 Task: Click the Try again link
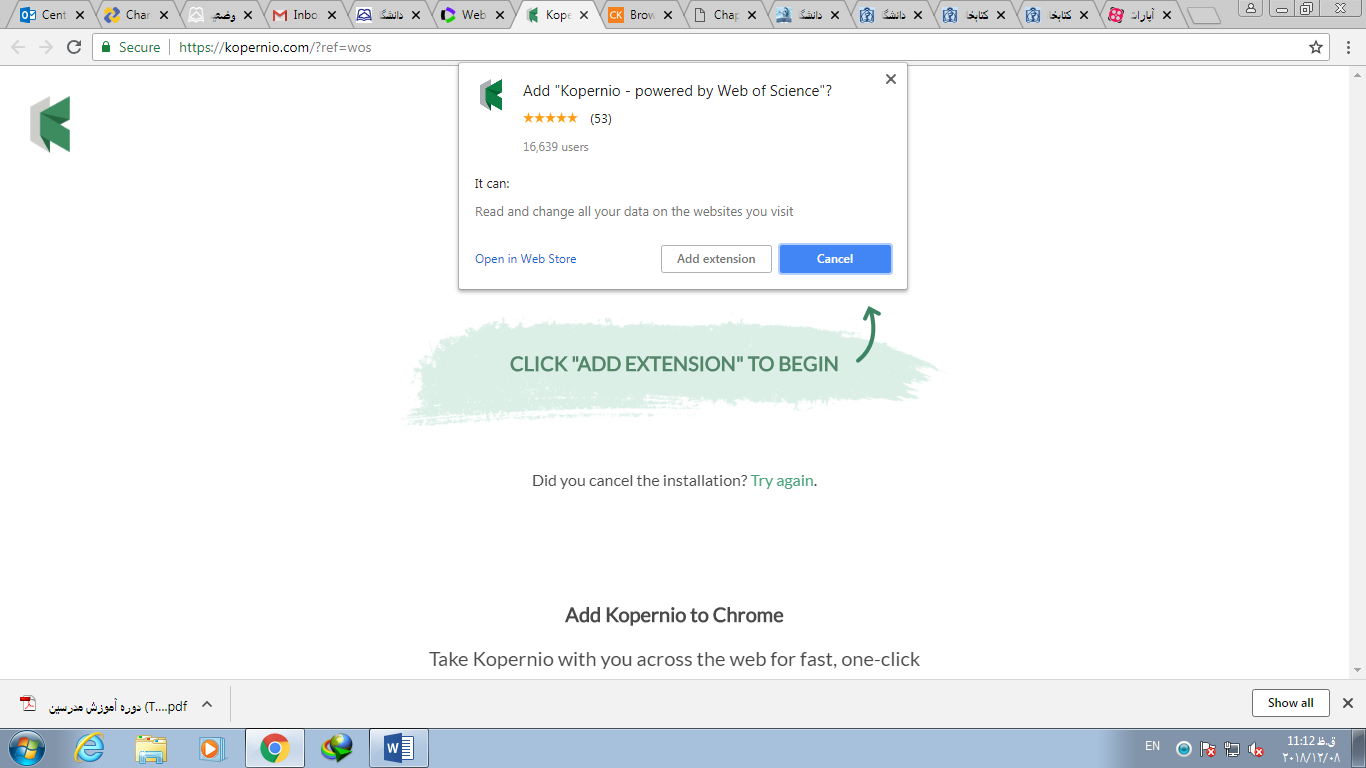tap(782, 480)
